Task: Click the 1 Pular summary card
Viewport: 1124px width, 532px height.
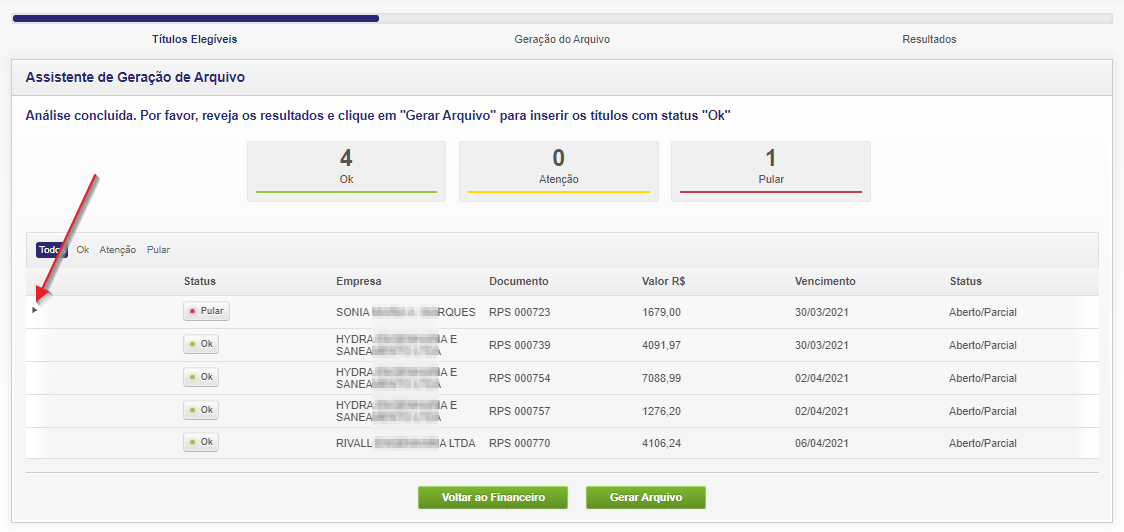Action: click(x=770, y=171)
